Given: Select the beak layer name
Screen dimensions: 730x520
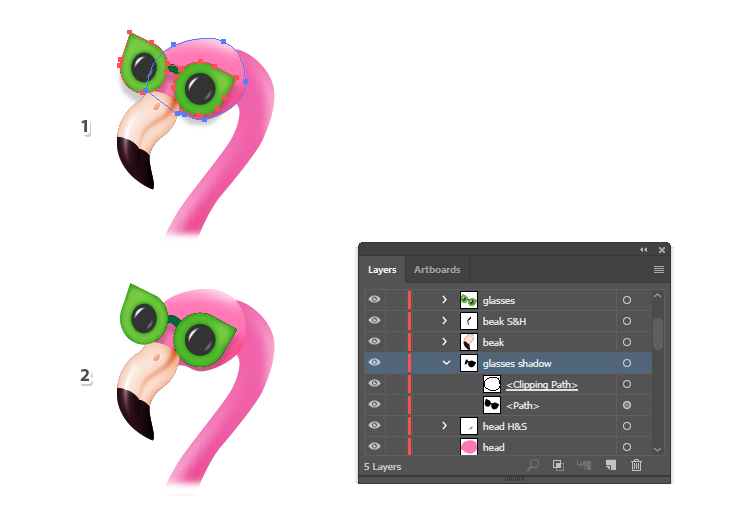Looking at the screenshot, I should point(493,342).
